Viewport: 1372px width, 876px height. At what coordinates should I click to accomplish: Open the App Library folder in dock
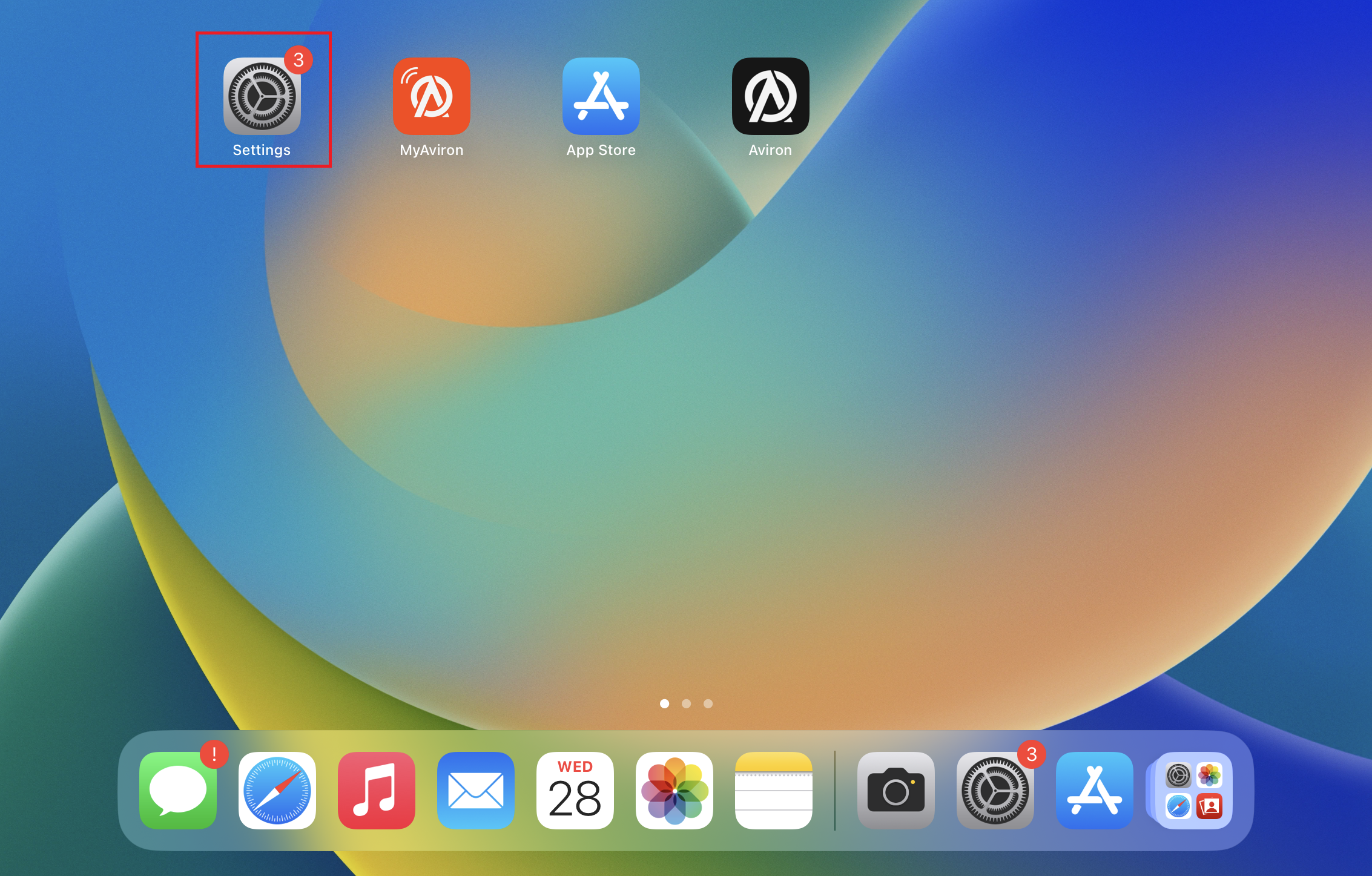[1194, 791]
